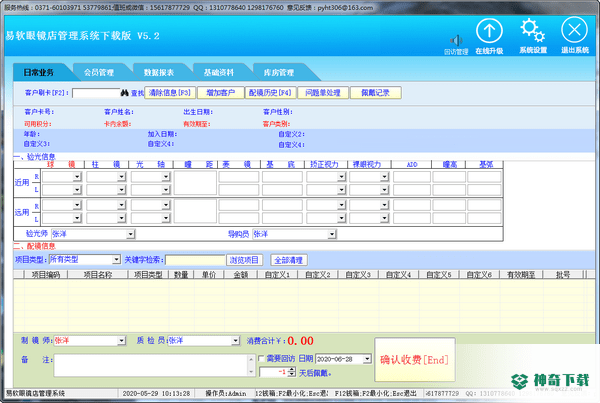The image size is (600, 403).
Task: Open the 项目类型 dropdown
Action: point(116,259)
